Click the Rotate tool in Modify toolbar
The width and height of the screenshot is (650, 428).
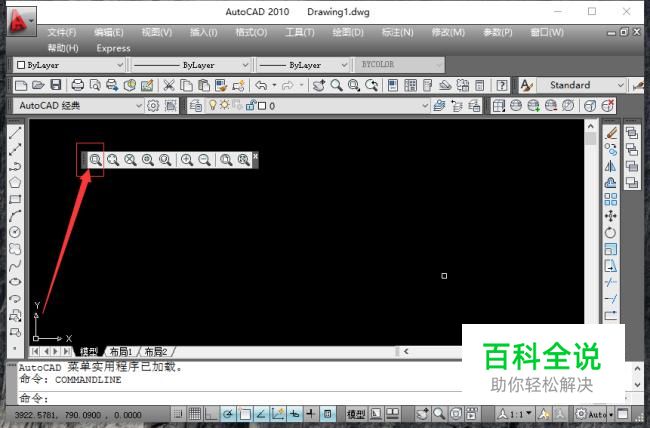(x=611, y=232)
